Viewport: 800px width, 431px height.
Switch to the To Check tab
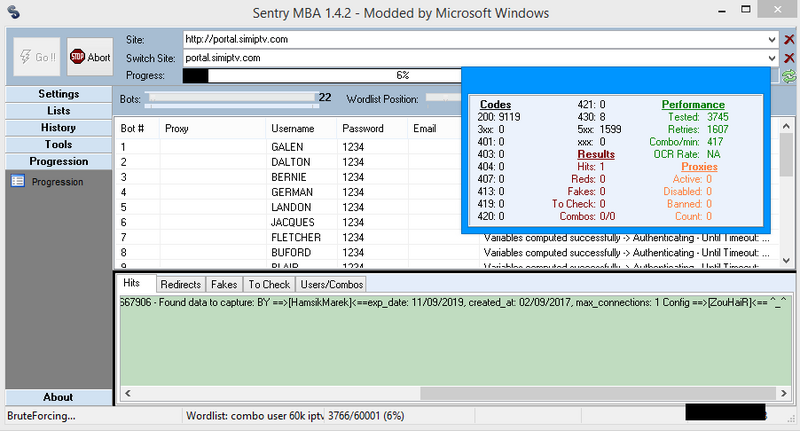pos(269,284)
